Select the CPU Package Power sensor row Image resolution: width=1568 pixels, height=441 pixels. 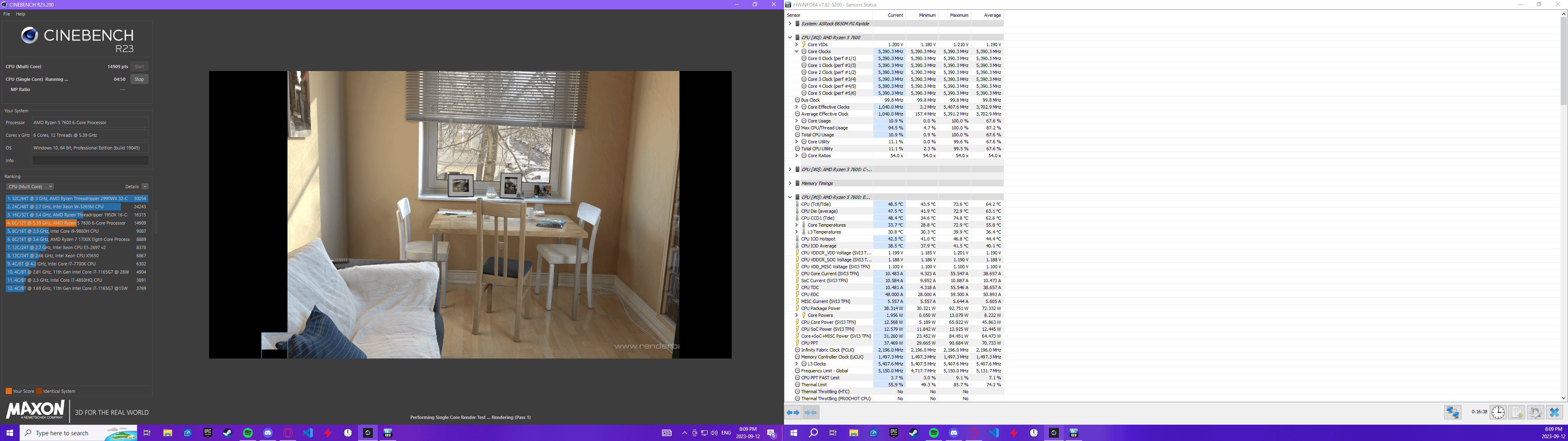coord(895,309)
